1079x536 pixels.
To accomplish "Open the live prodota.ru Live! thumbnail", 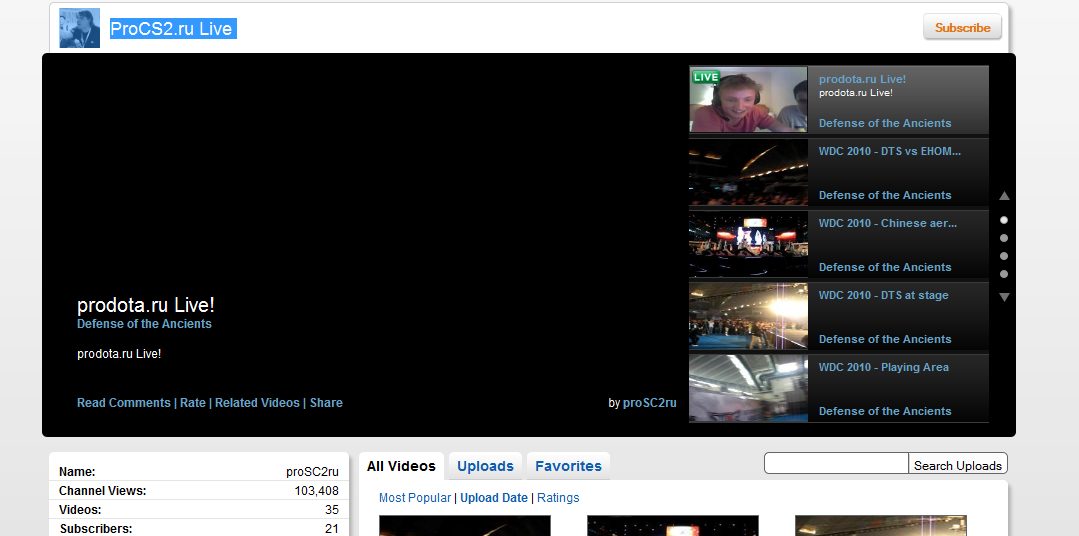I will (748, 100).
